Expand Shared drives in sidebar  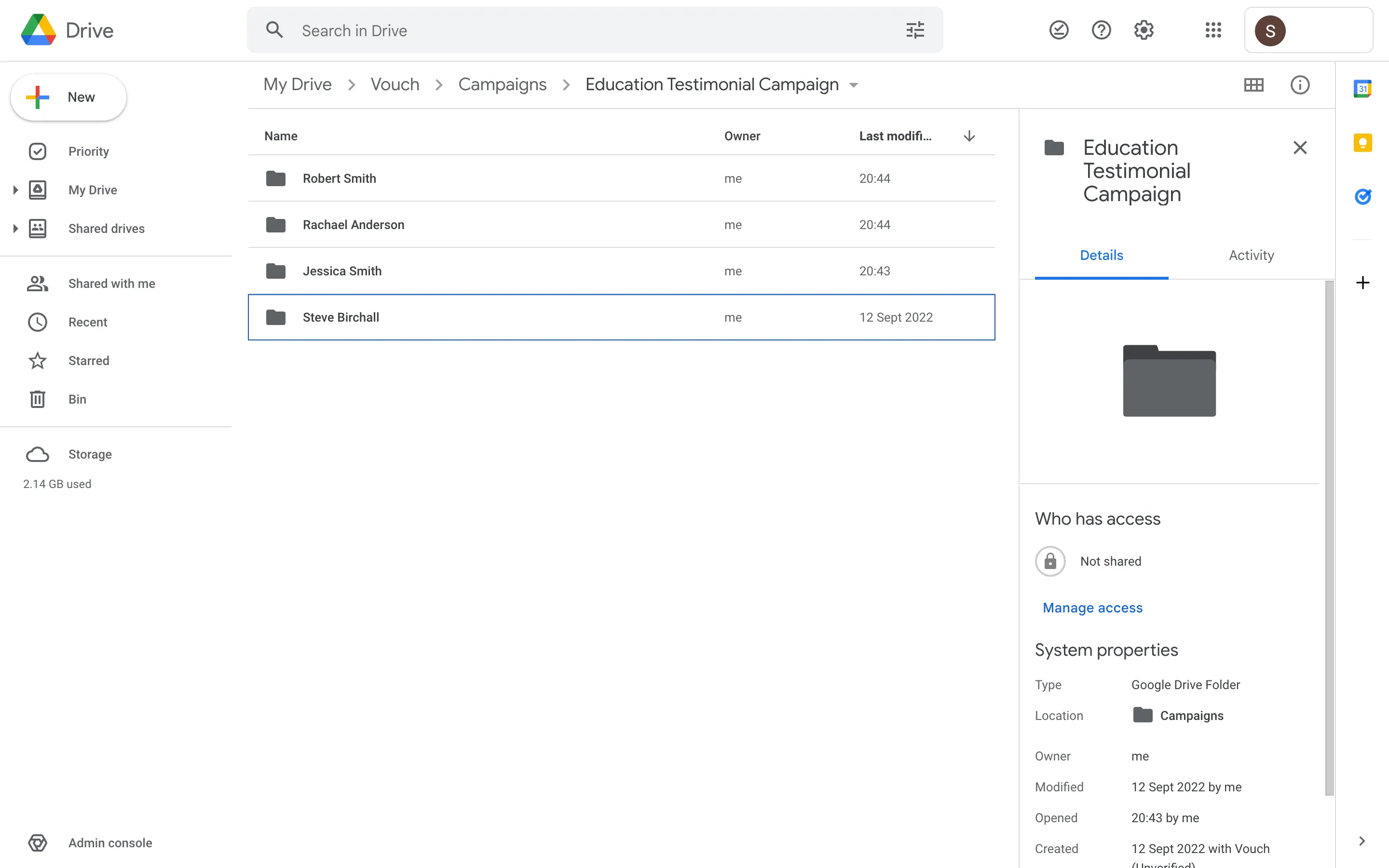[x=15, y=228]
